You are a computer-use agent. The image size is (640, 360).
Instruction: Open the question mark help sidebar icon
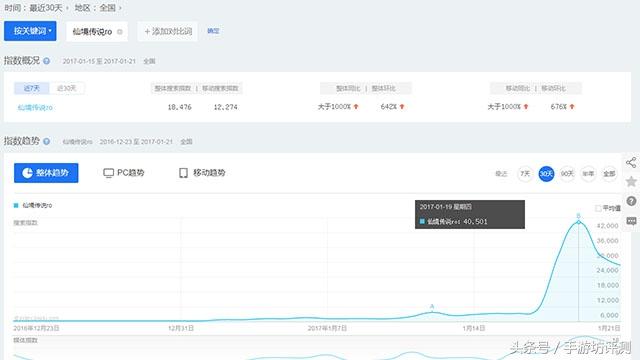point(631,201)
